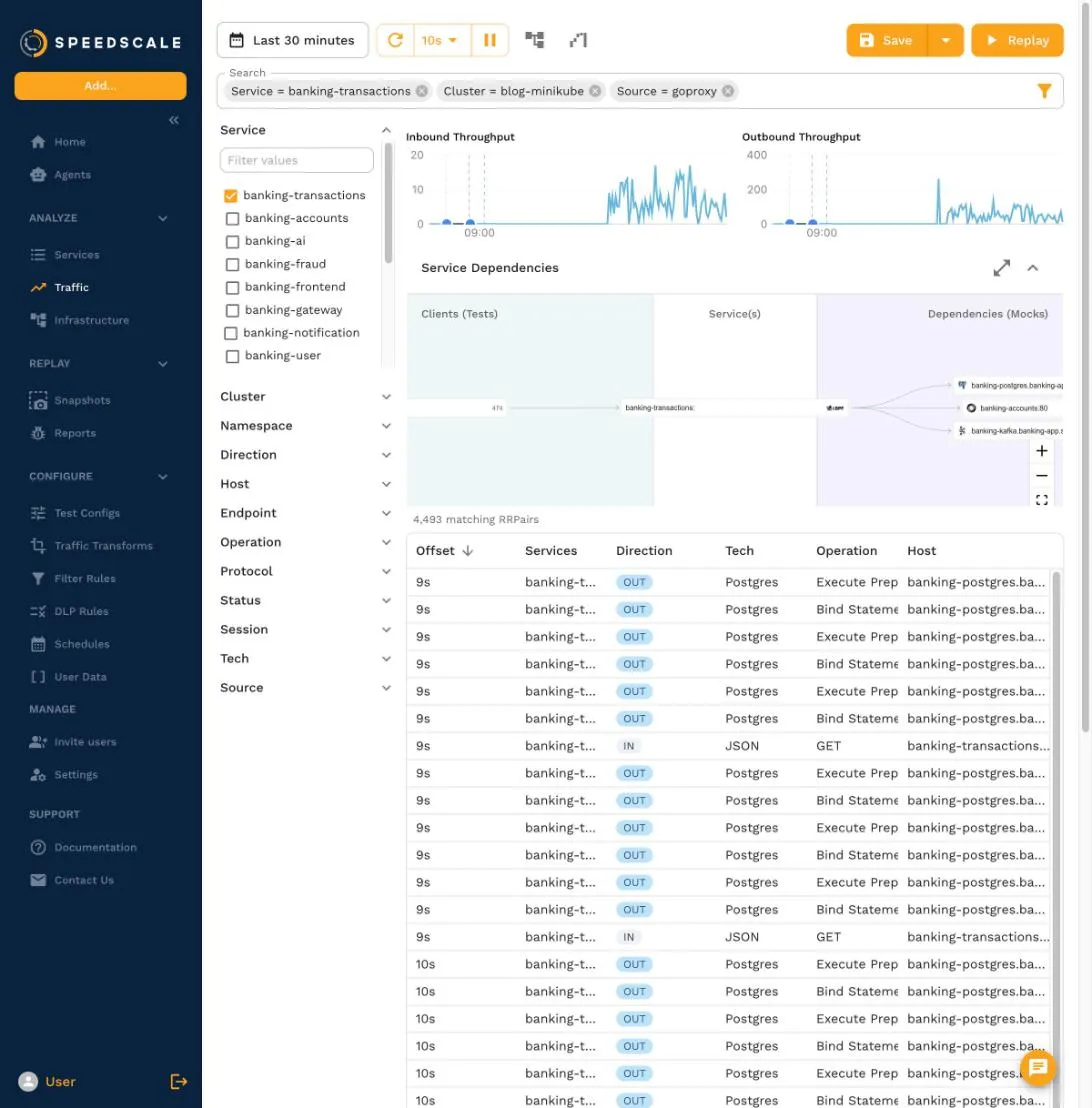The height and width of the screenshot is (1108, 1092).
Task: Click the Reports bug icon
Action: pyautogui.click(x=38, y=433)
